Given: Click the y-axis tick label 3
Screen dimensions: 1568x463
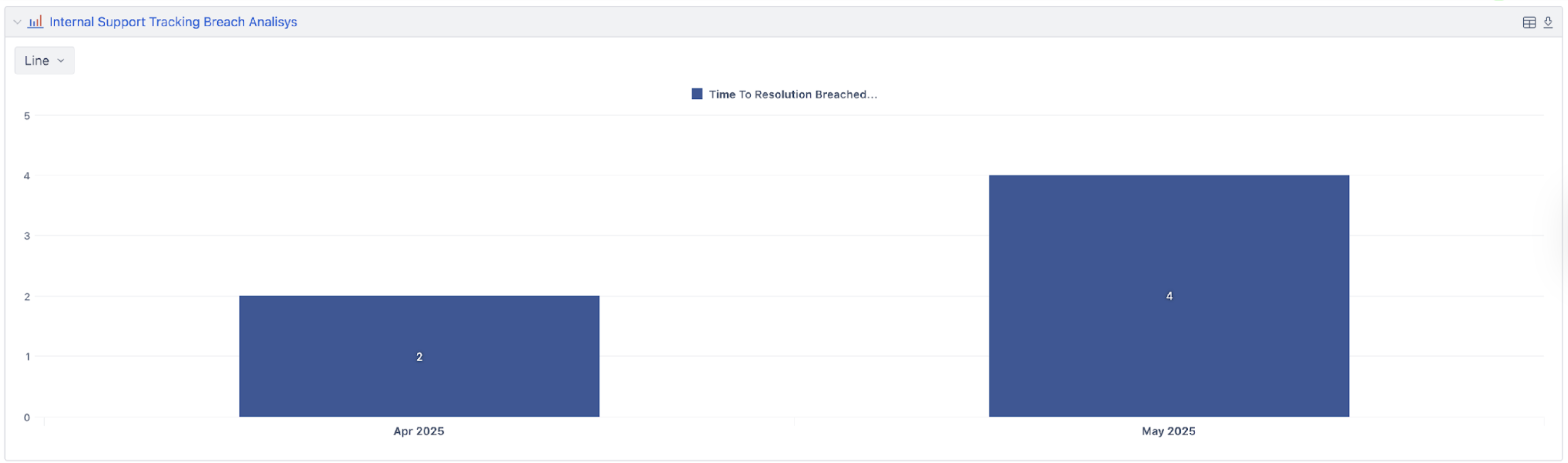Looking at the screenshot, I should [27, 236].
